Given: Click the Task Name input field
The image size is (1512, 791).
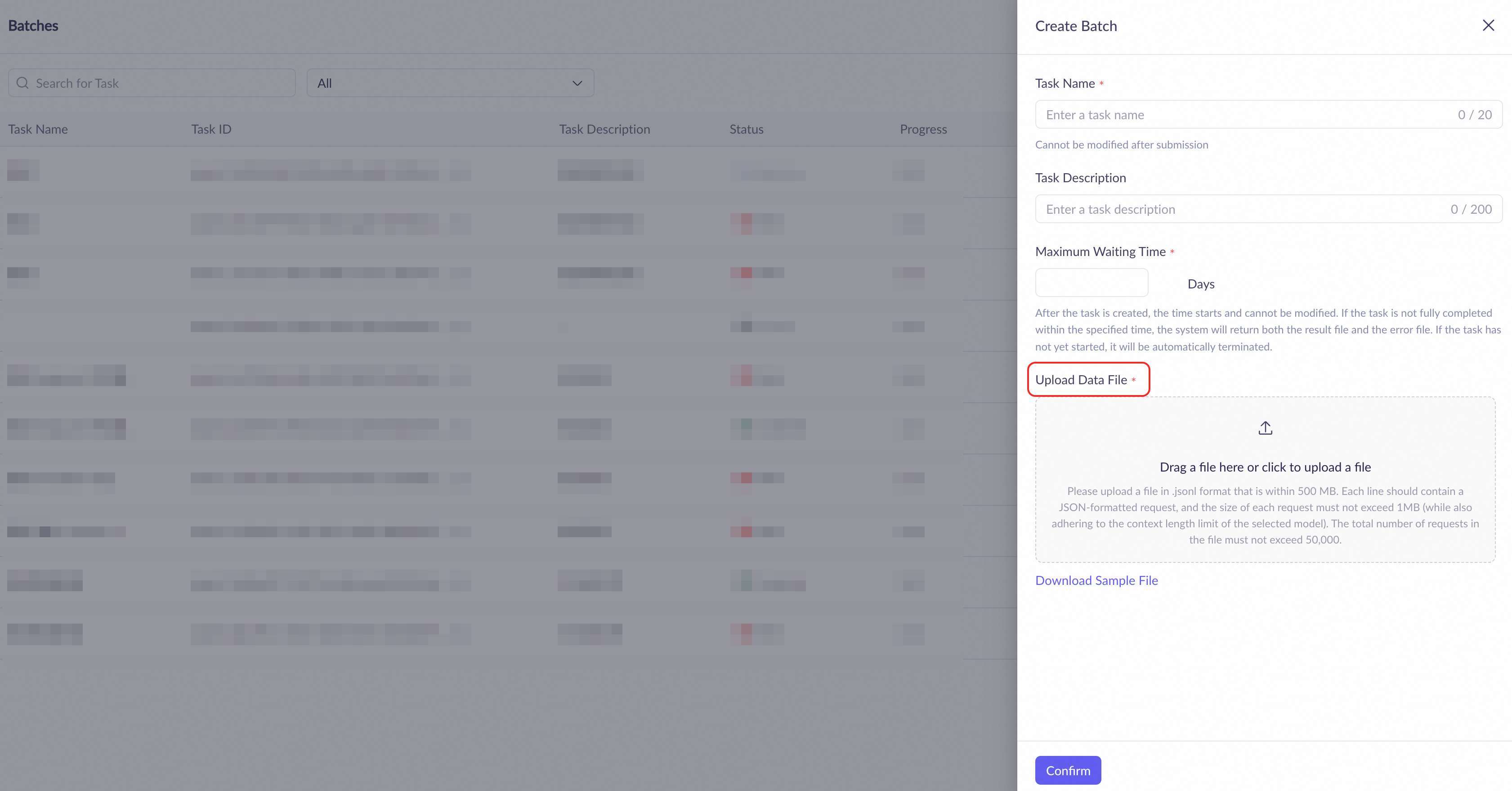Looking at the screenshot, I should click(1244, 114).
